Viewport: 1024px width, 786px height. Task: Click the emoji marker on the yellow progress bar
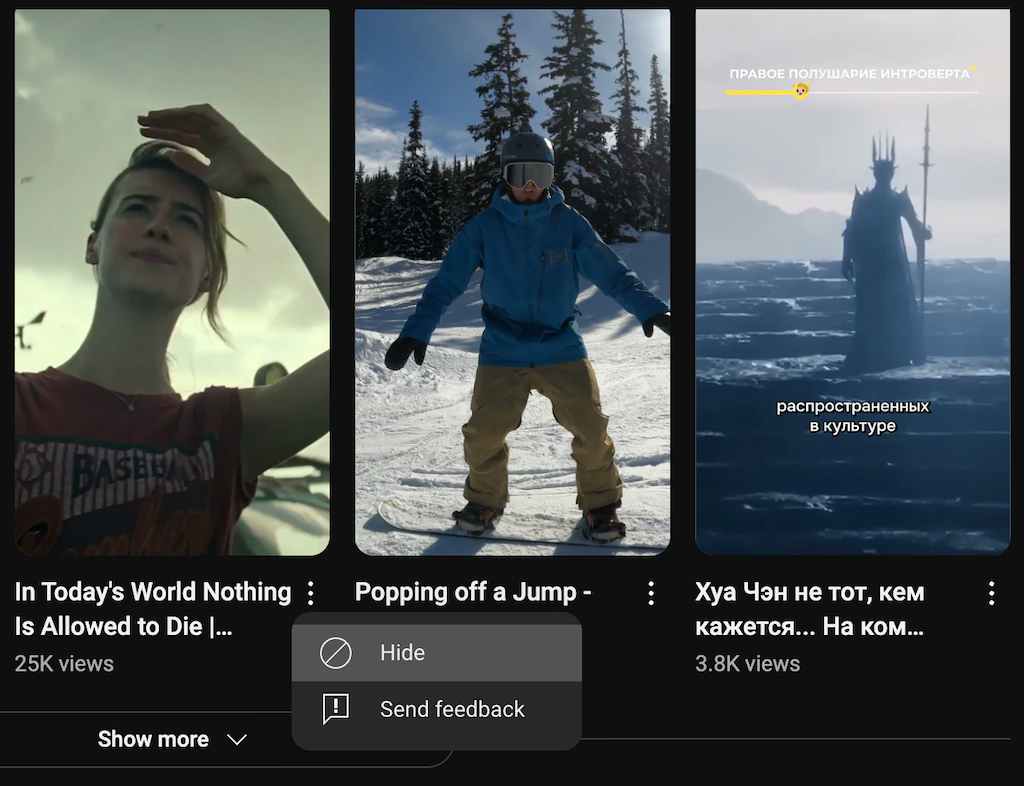pyautogui.click(x=799, y=91)
